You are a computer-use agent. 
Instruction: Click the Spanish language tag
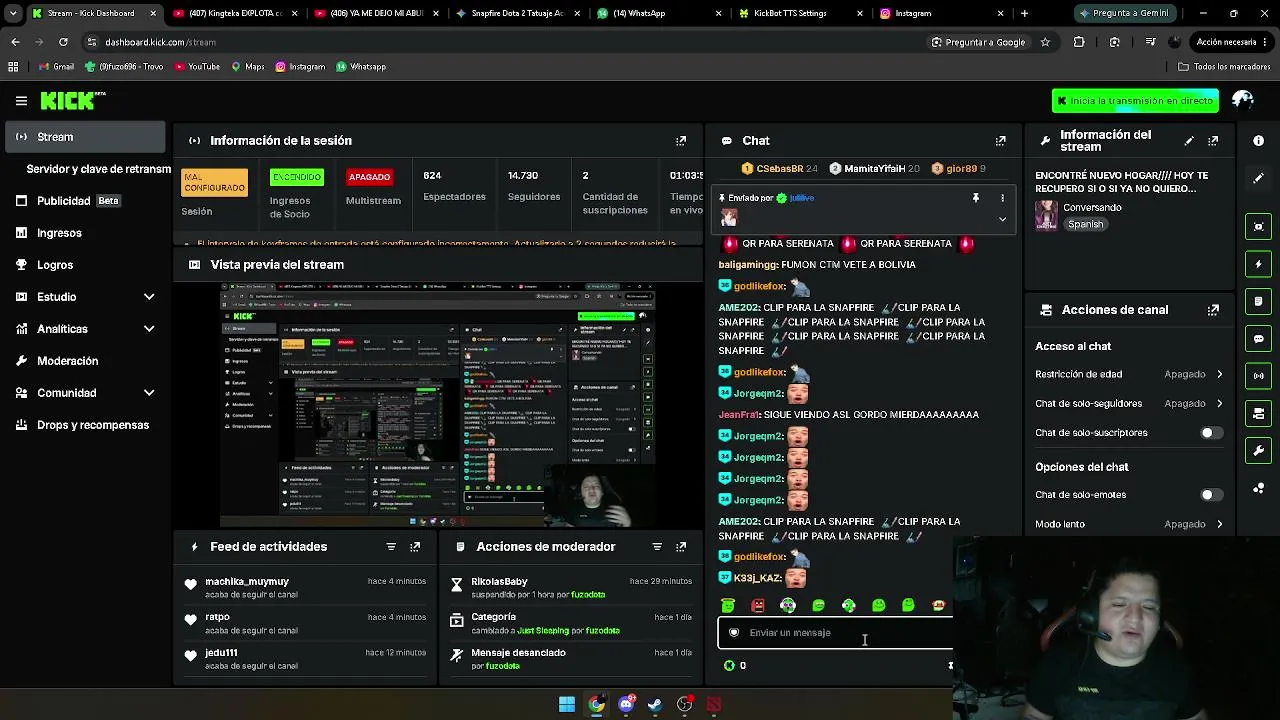(1085, 224)
